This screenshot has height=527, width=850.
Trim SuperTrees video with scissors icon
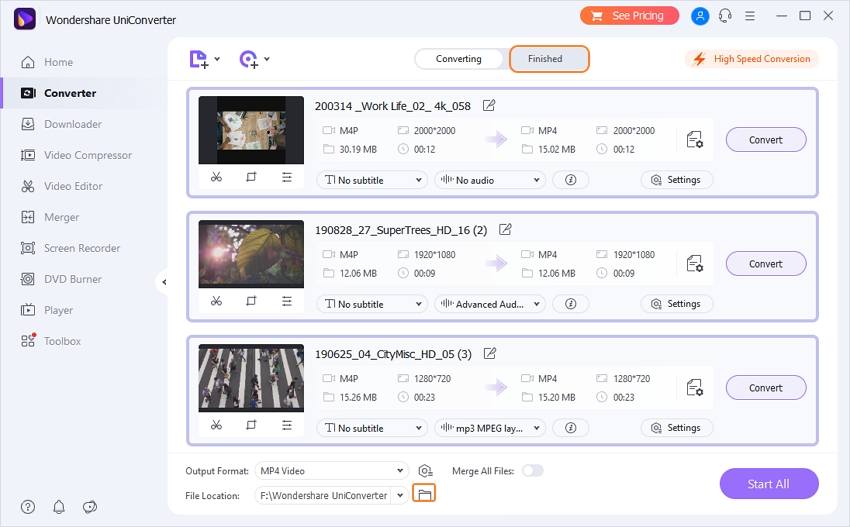coord(216,300)
